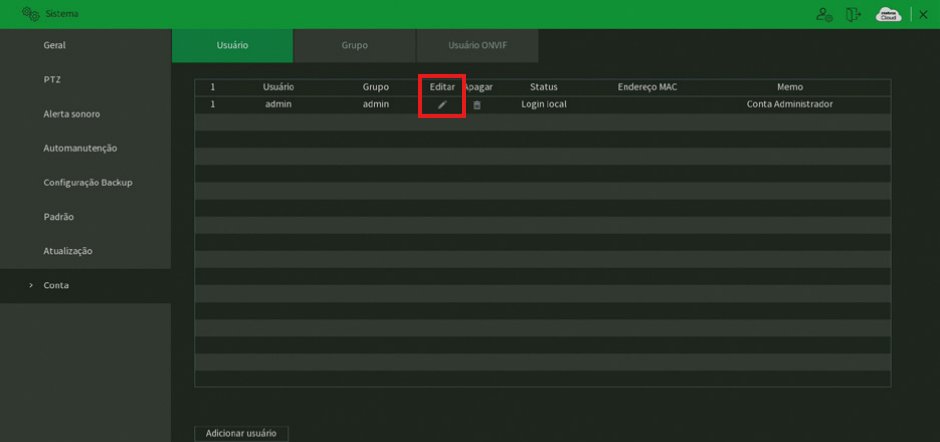This screenshot has width=940, height=442.
Task: Switch to the Grupo tab
Action: coord(354,46)
